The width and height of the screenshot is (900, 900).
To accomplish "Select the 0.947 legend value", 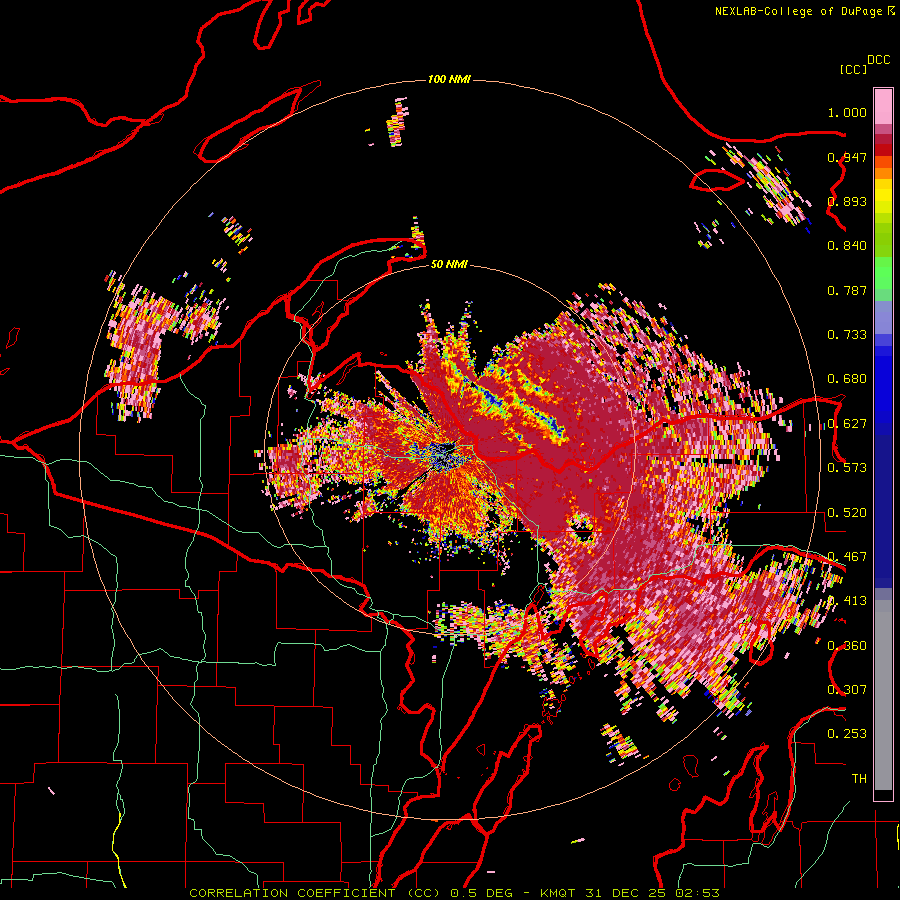I will [x=847, y=157].
